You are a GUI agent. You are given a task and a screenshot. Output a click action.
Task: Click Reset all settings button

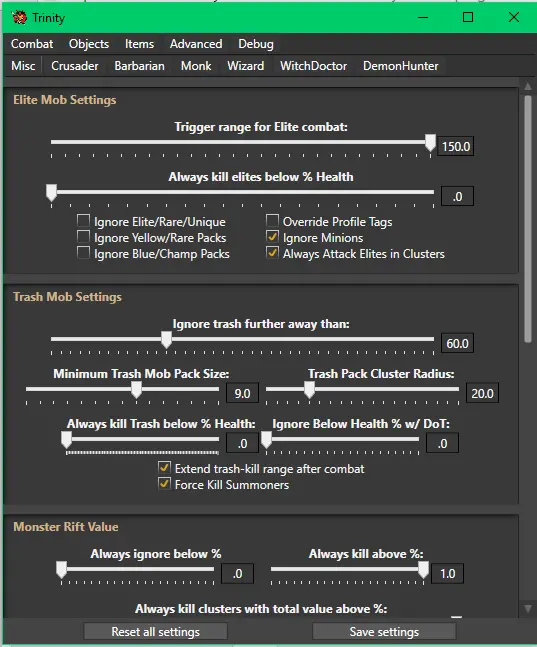[156, 632]
